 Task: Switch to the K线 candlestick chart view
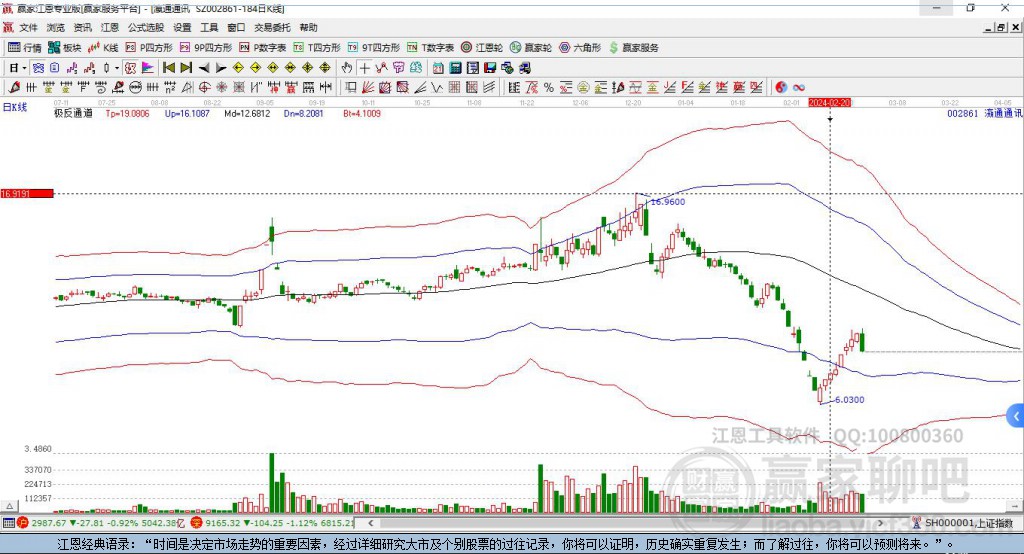(x=103, y=48)
